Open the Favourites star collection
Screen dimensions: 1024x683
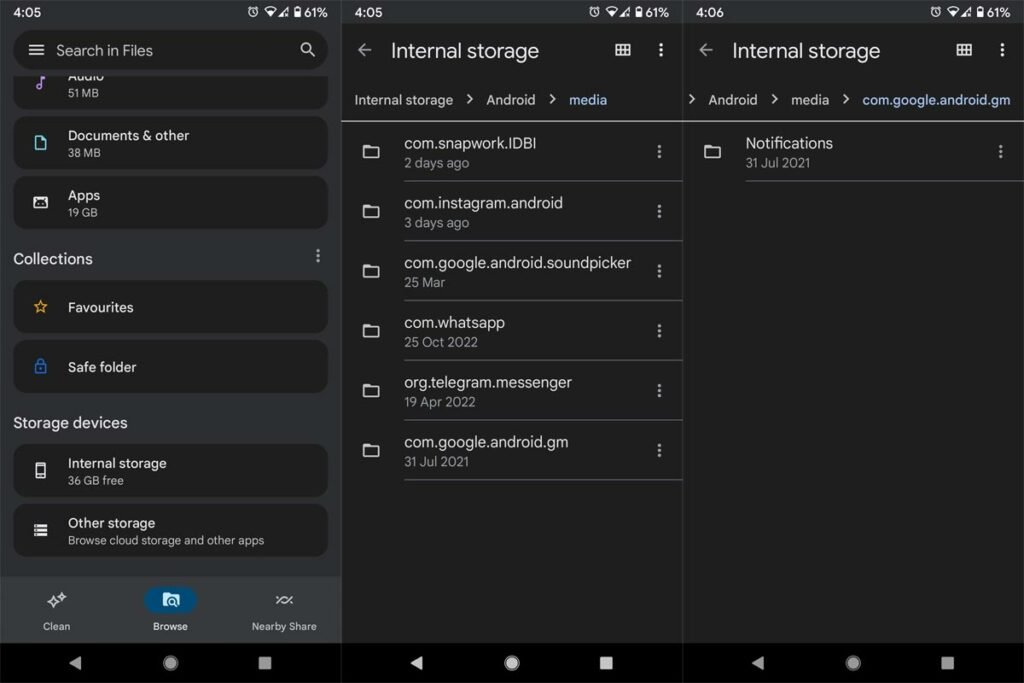pyautogui.click(x=40, y=307)
